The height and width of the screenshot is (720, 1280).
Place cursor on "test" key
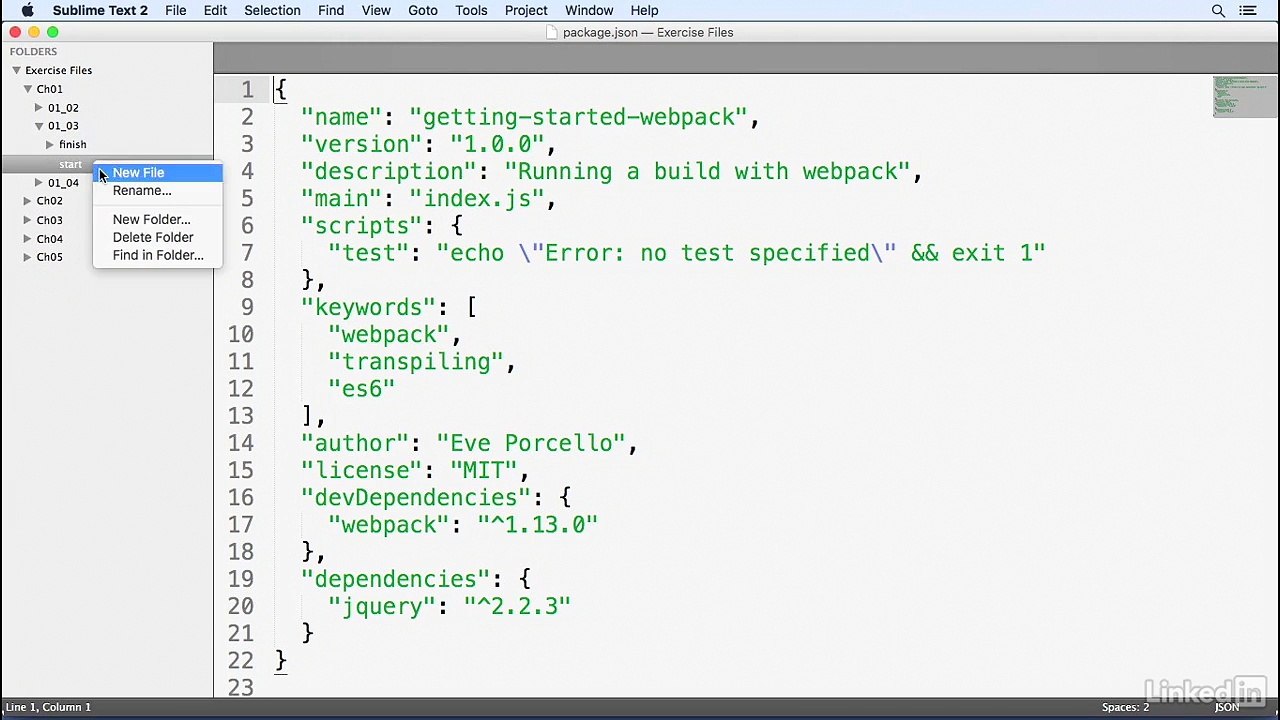[x=369, y=253]
